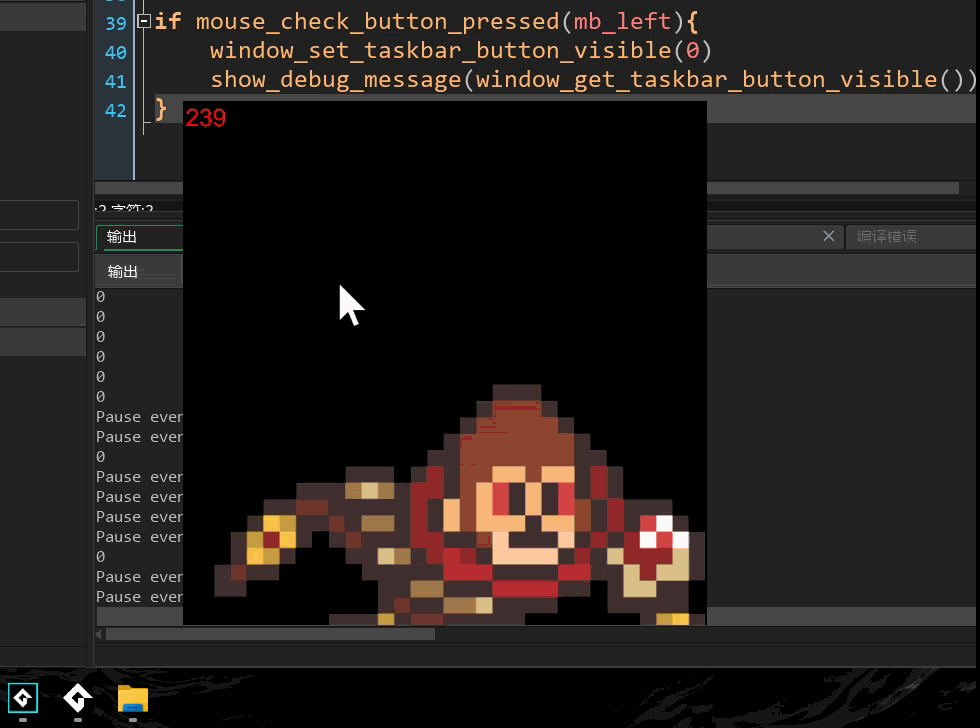Click the window_set_taskbar_button_visible code line

point(461,51)
